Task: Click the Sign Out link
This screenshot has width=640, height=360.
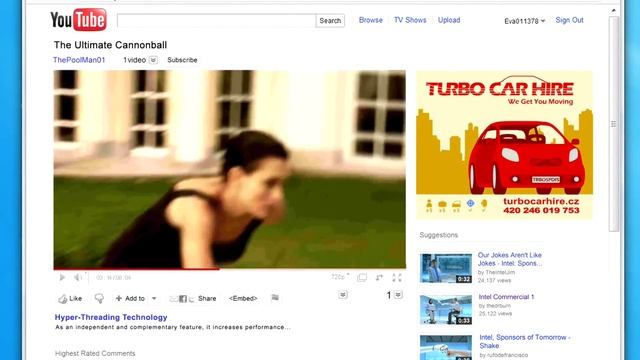Action: point(569,20)
